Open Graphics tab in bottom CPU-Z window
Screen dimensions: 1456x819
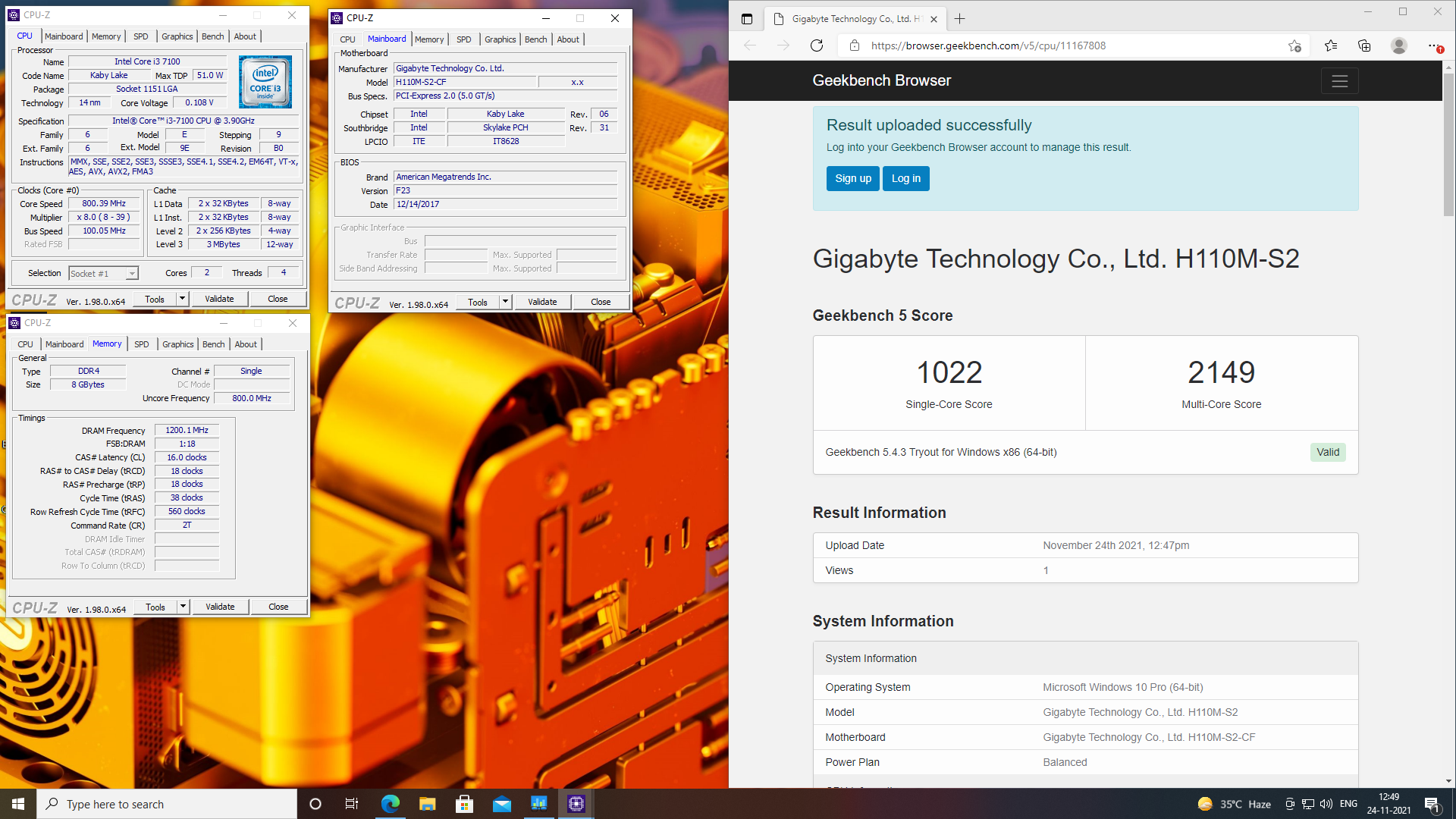(177, 344)
